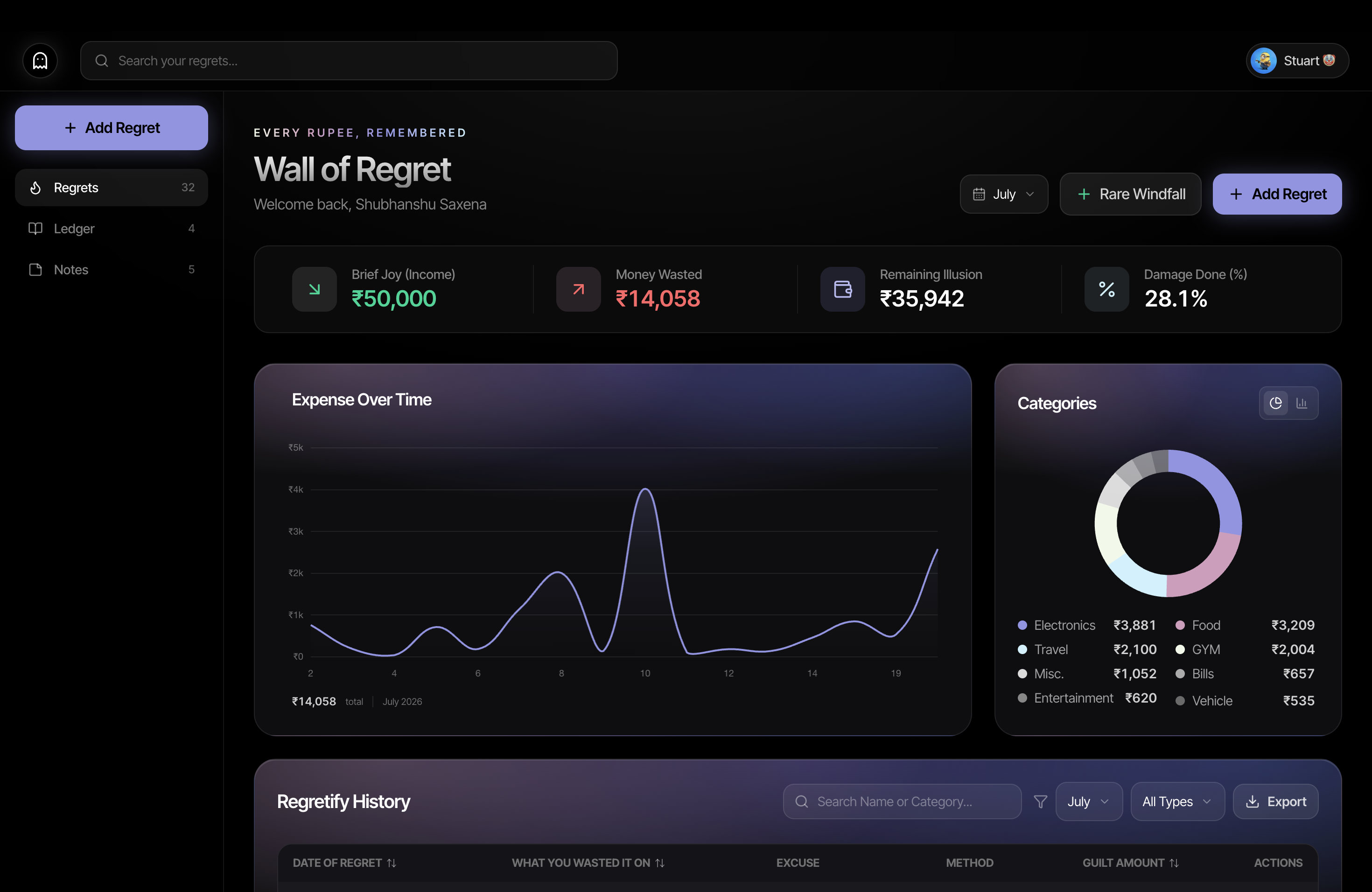The height and width of the screenshot is (892, 1372).
Task: Click the Expense Over Time title
Action: pyautogui.click(x=362, y=399)
